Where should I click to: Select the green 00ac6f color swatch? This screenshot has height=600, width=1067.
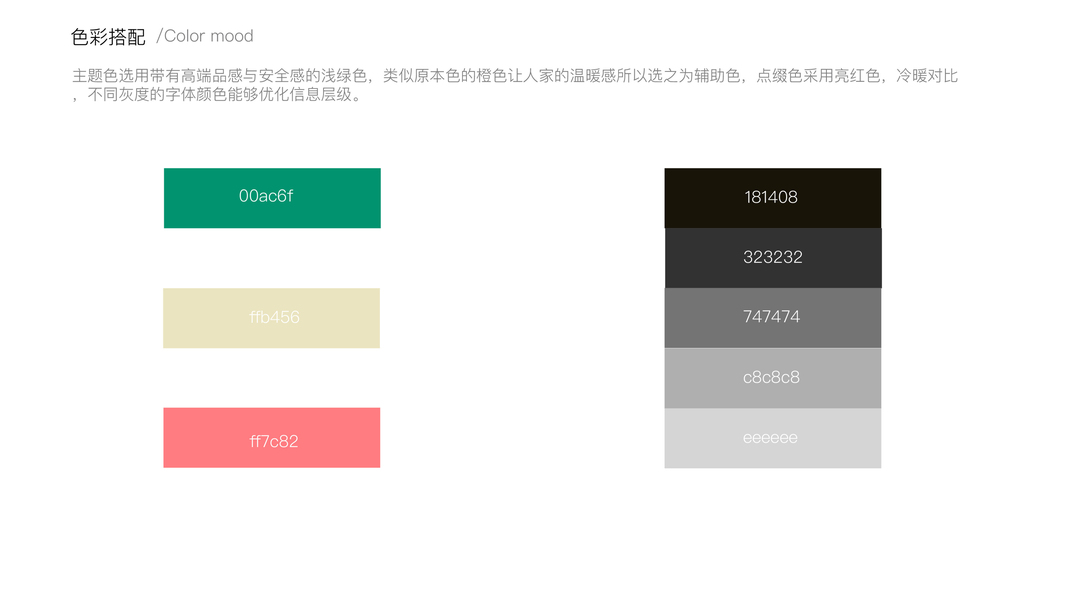272,198
